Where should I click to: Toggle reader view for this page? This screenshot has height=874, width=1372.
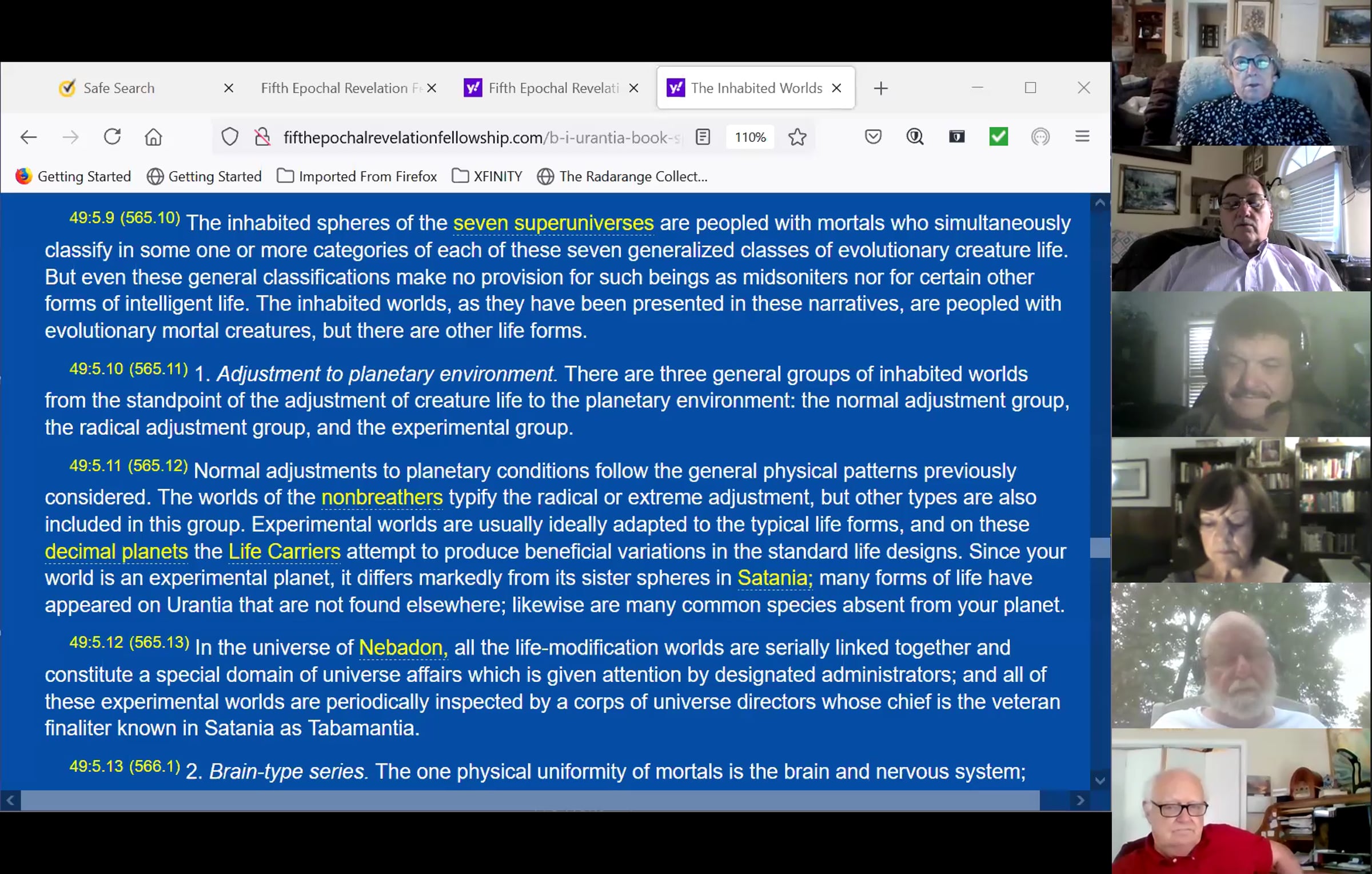(x=703, y=137)
